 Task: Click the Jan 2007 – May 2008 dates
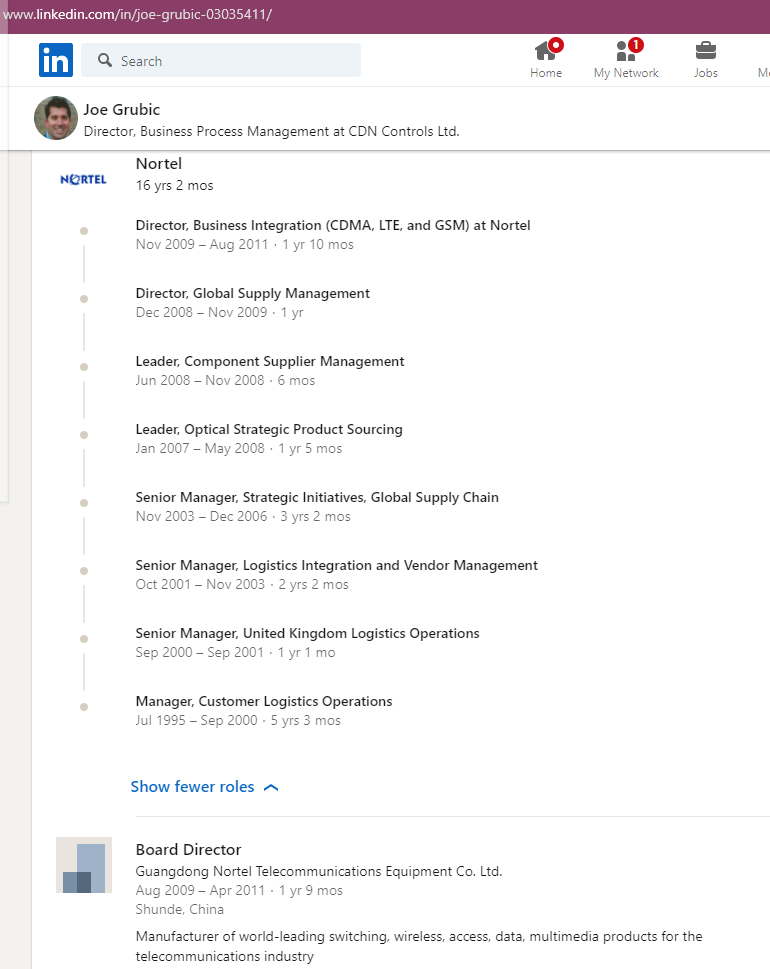coord(200,449)
